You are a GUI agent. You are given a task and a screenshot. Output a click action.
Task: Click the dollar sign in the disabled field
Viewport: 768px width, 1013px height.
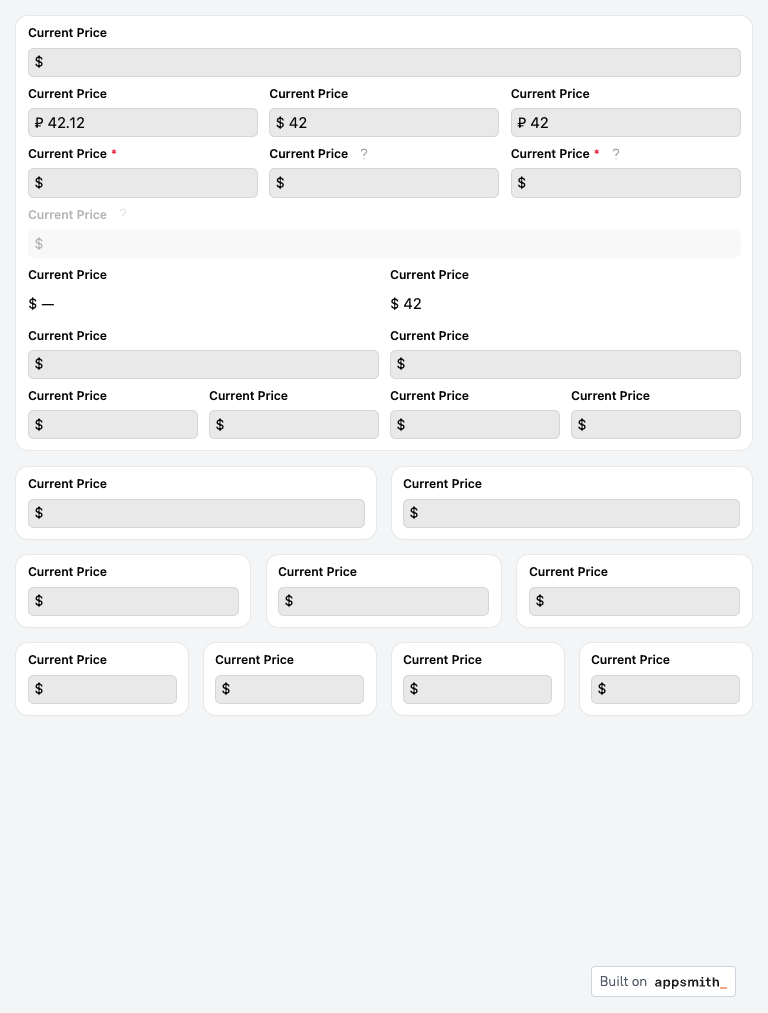coord(39,244)
